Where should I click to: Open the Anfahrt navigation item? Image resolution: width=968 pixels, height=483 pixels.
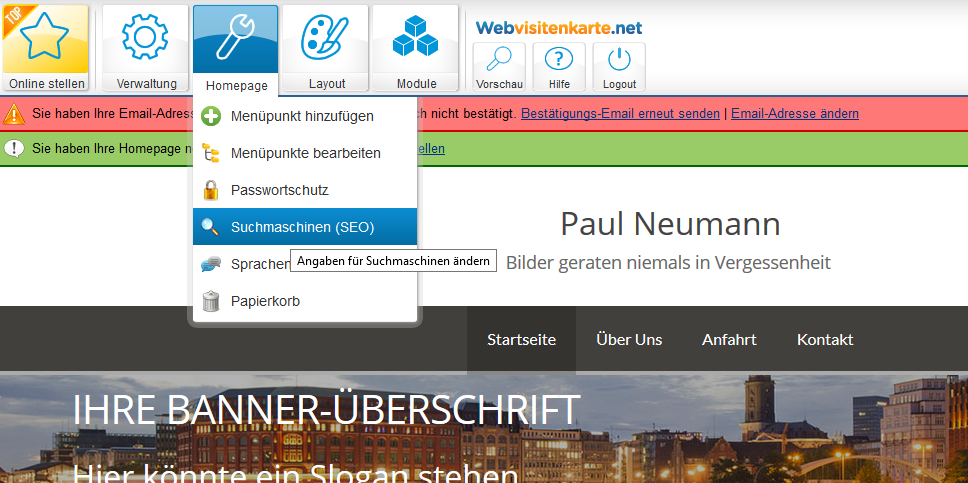click(x=729, y=340)
